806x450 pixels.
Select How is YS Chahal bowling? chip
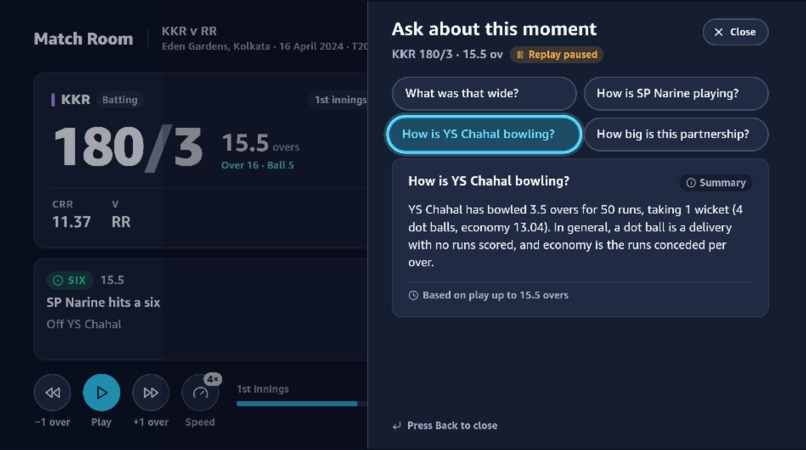click(484, 134)
